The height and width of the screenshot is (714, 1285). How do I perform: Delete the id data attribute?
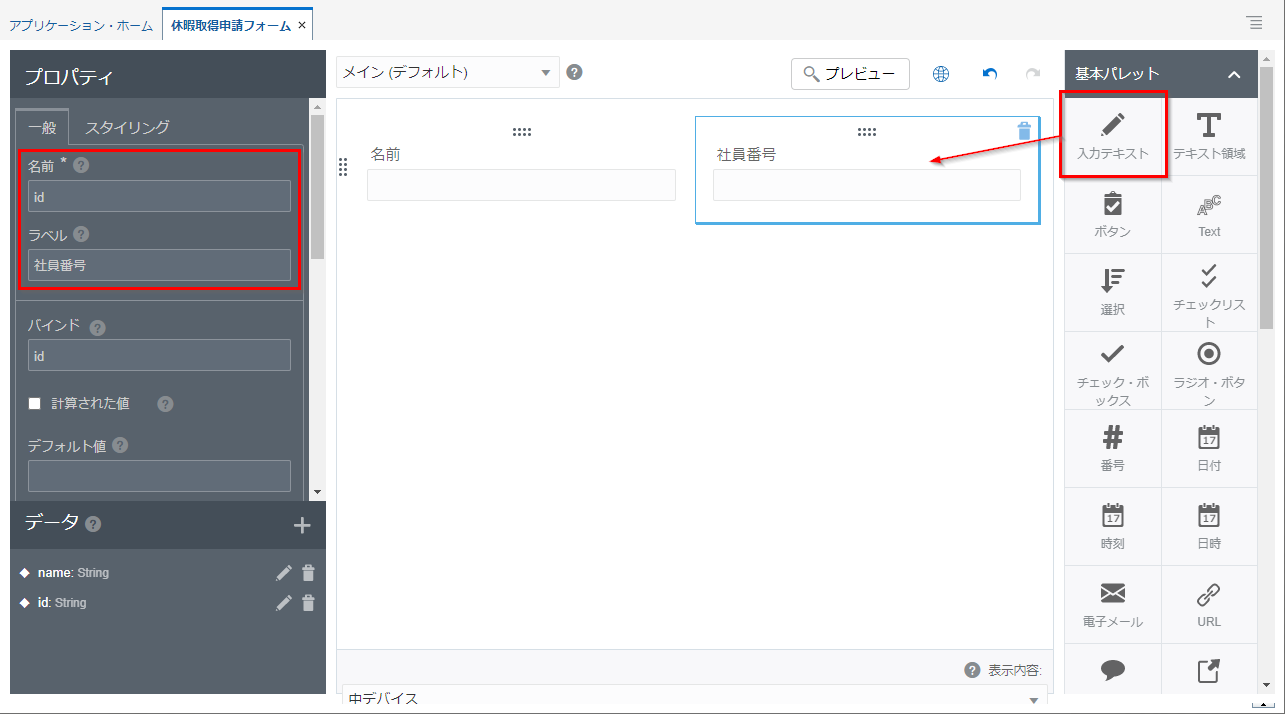tap(308, 603)
